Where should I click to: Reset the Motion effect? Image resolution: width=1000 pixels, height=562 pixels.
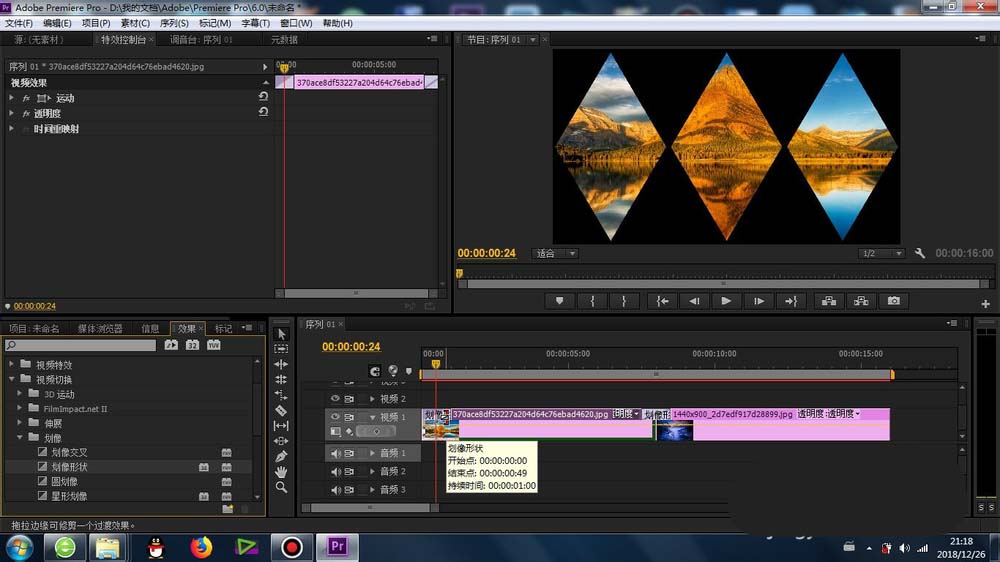click(263, 96)
